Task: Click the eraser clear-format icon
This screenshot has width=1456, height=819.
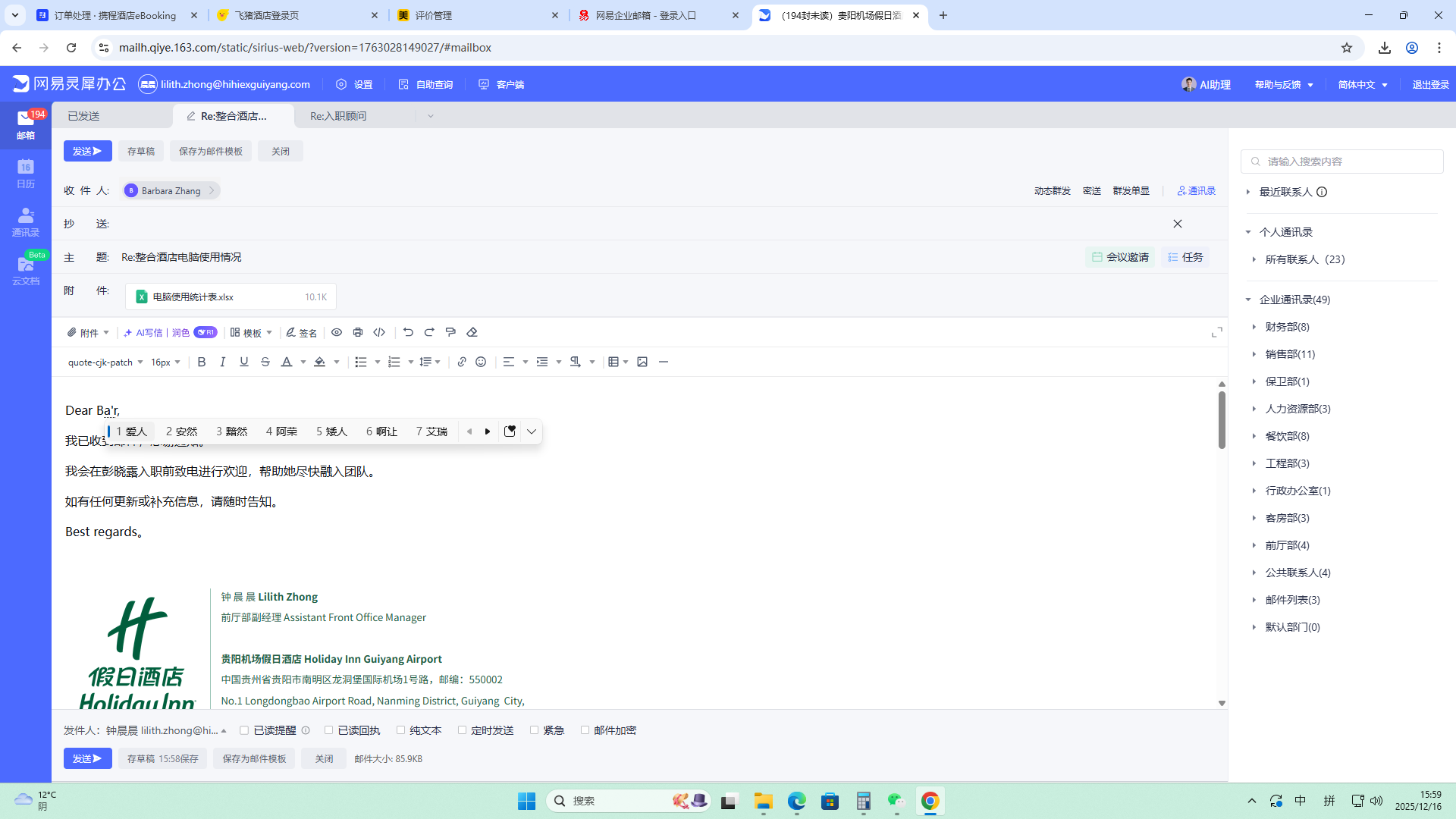Action: (x=472, y=332)
